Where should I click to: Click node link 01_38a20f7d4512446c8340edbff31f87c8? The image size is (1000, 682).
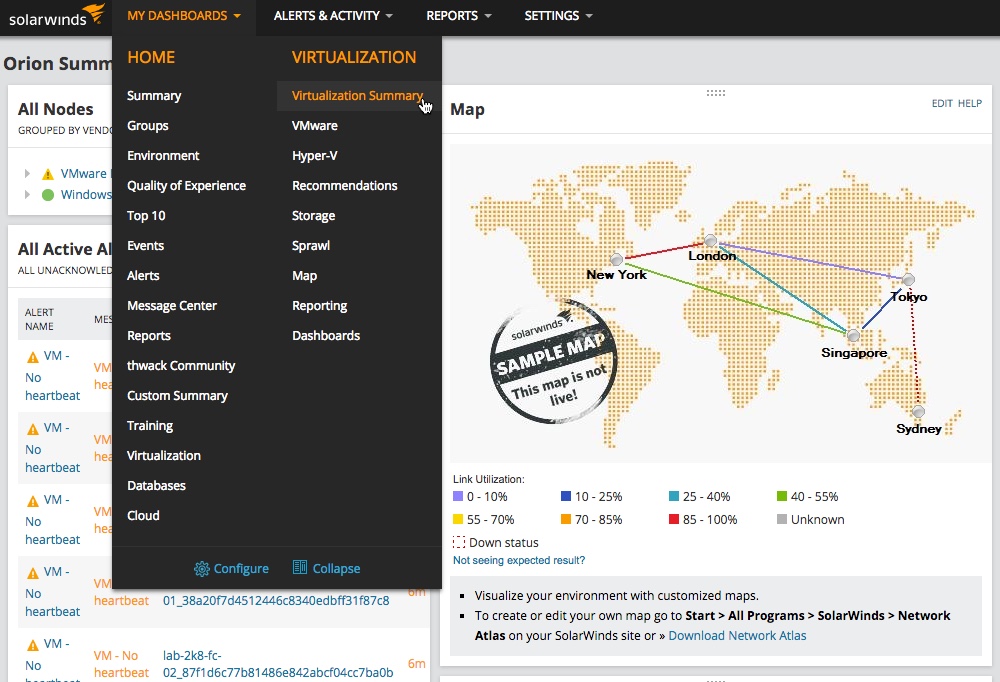pyautogui.click(x=276, y=600)
